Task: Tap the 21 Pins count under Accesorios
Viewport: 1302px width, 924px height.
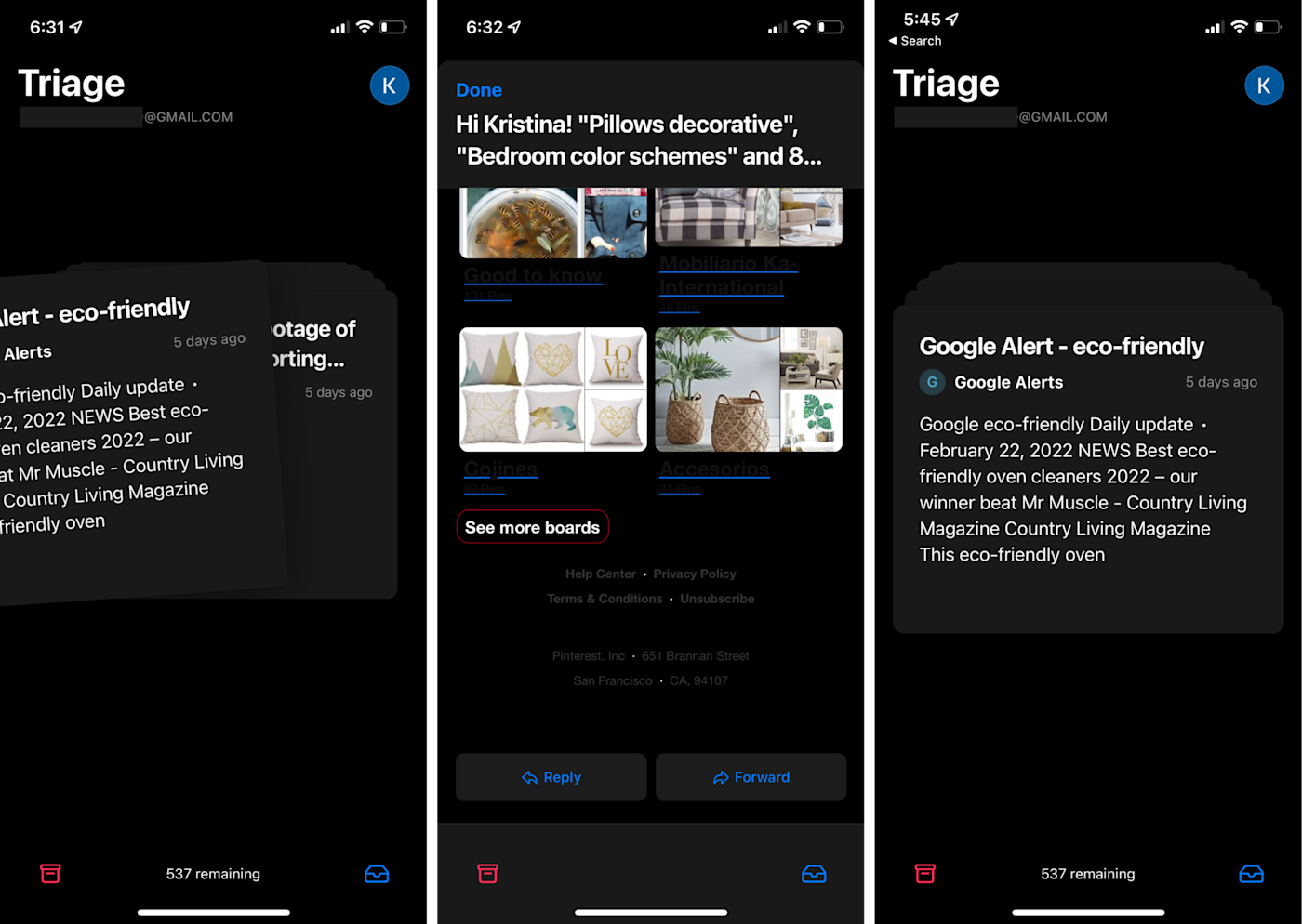Action: 680,489
